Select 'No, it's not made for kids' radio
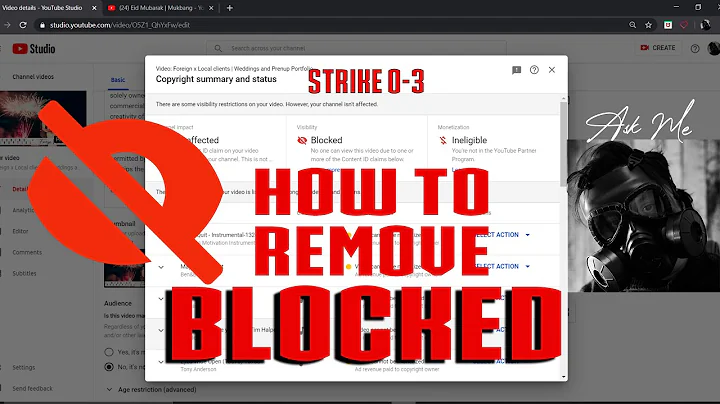The height and width of the screenshot is (404, 720). [x=111, y=368]
